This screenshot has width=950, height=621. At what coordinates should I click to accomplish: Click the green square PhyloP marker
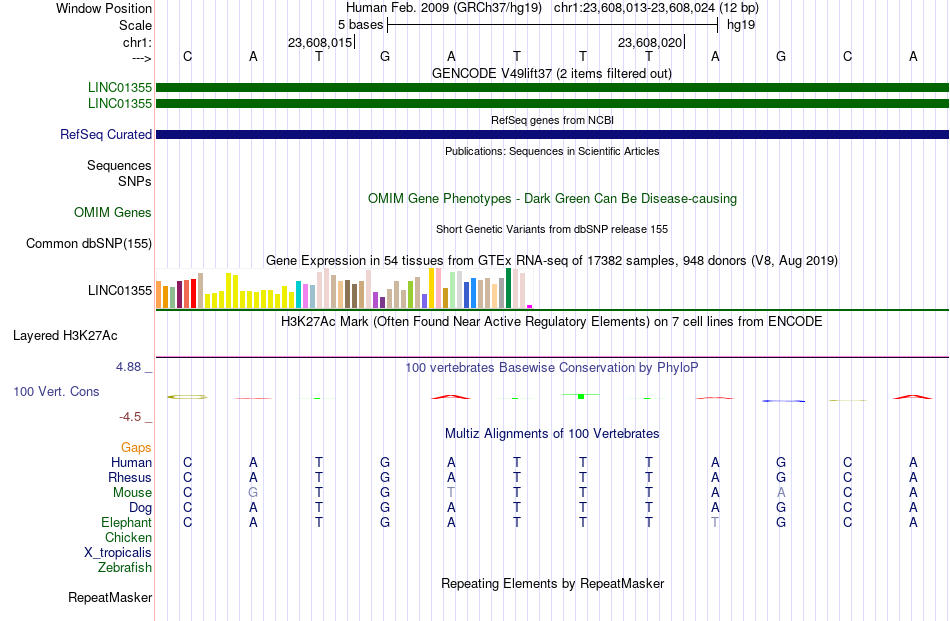(581, 396)
